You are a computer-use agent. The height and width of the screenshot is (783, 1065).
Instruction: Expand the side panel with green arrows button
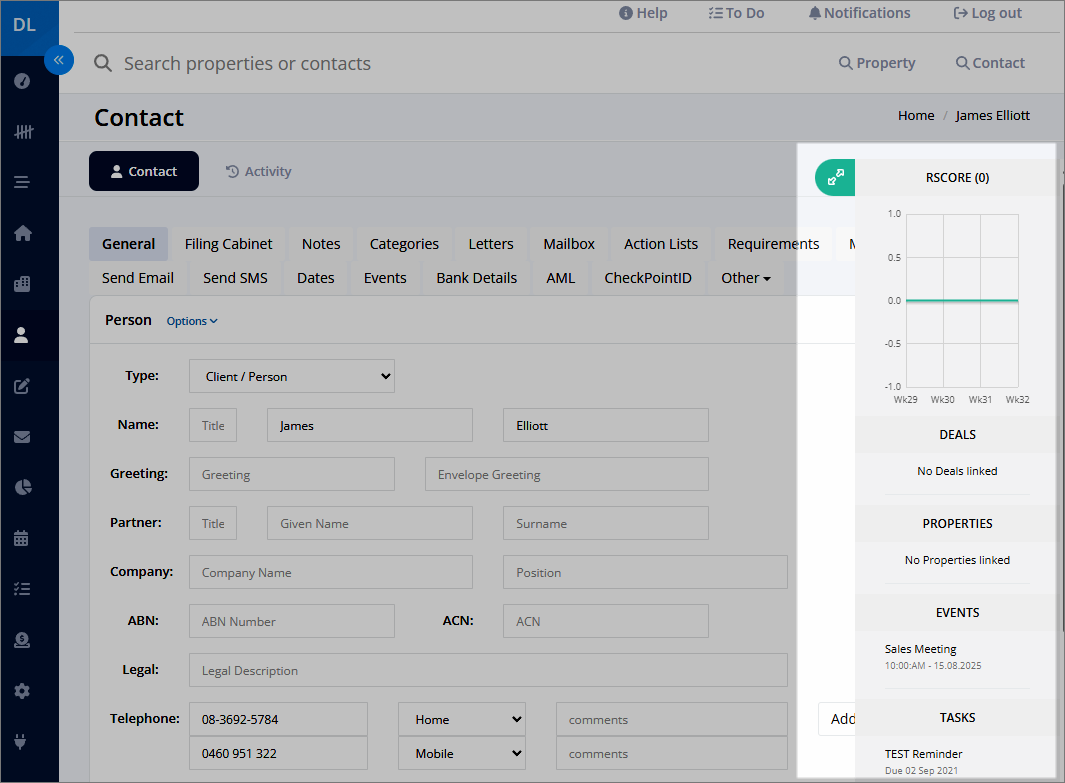tap(835, 177)
